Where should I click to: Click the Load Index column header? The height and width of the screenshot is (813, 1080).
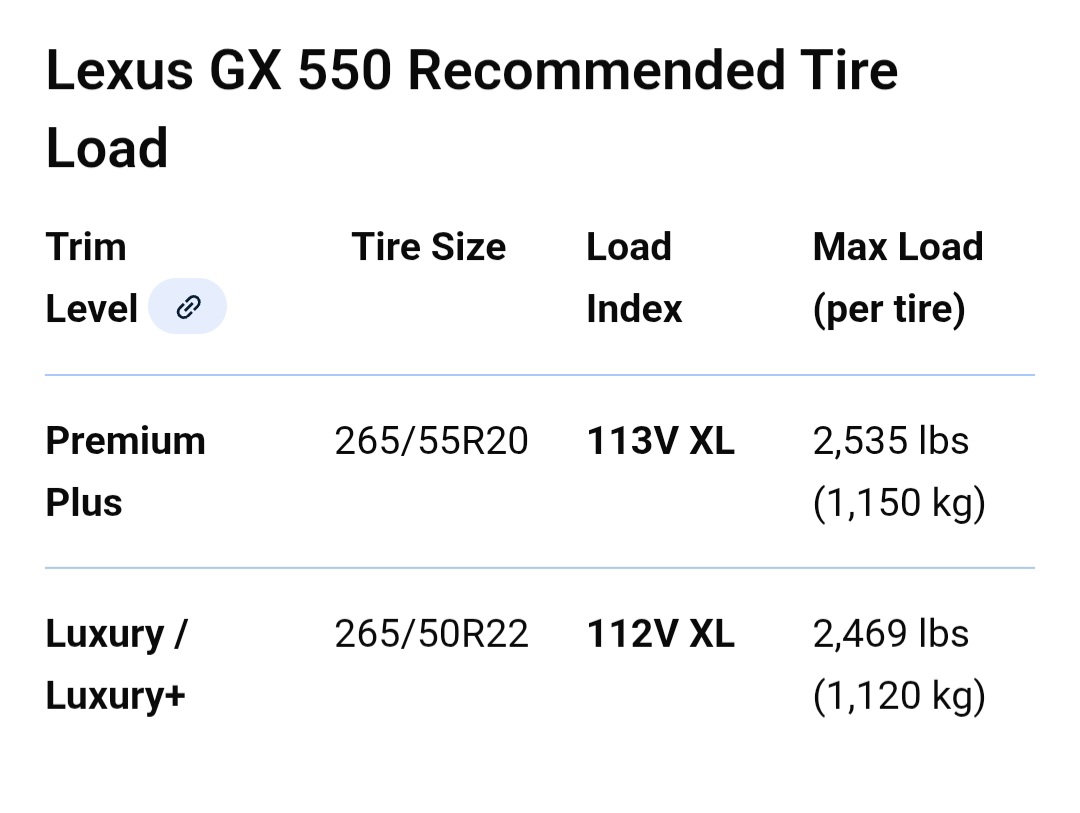tap(633, 277)
